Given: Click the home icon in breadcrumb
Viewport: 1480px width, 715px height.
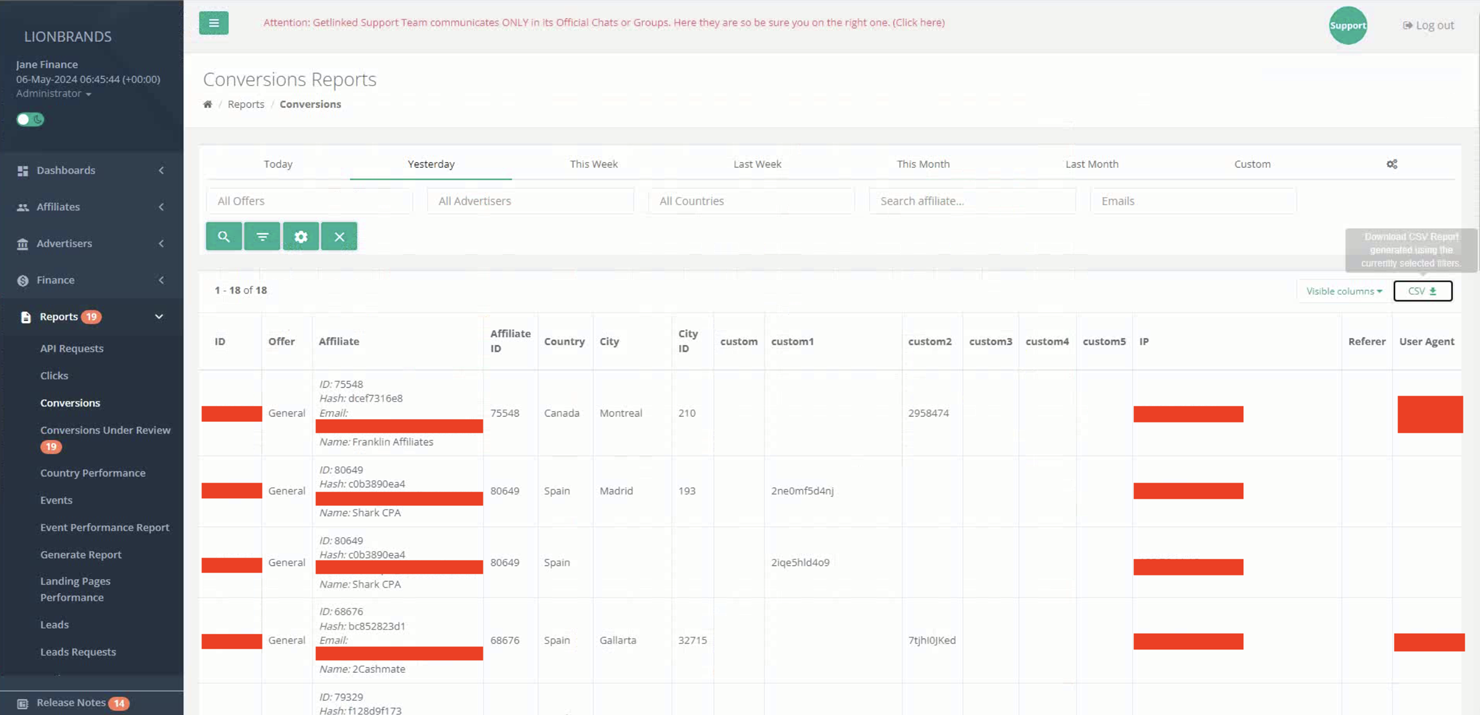Looking at the screenshot, I should click(x=208, y=104).
